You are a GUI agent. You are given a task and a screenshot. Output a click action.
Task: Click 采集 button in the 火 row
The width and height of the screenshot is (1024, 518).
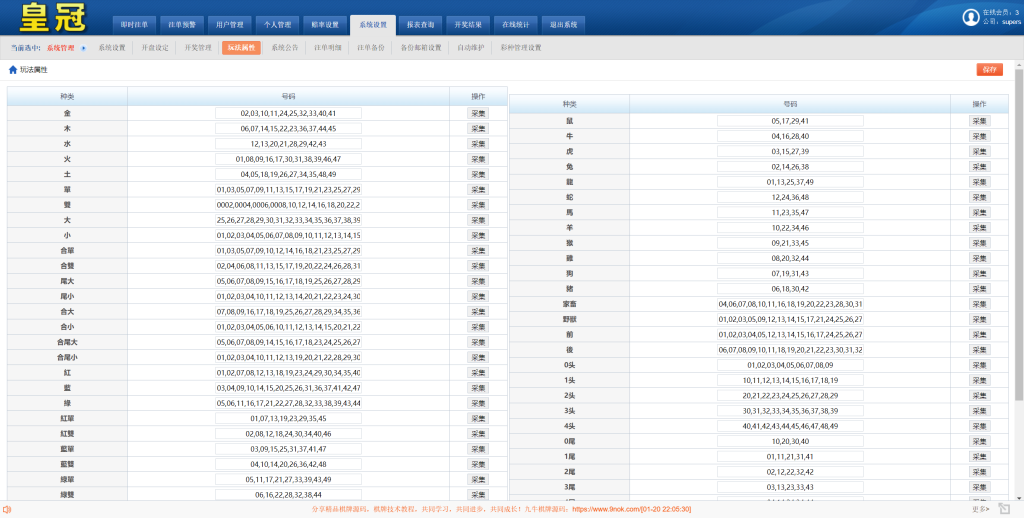(x=478, y=159)
